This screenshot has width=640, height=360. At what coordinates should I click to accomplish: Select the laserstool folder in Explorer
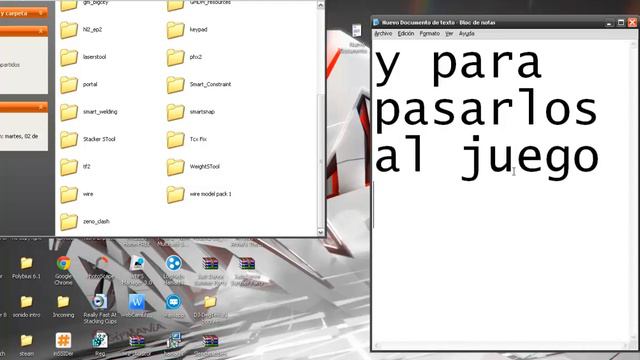click(x=83, y=57)
